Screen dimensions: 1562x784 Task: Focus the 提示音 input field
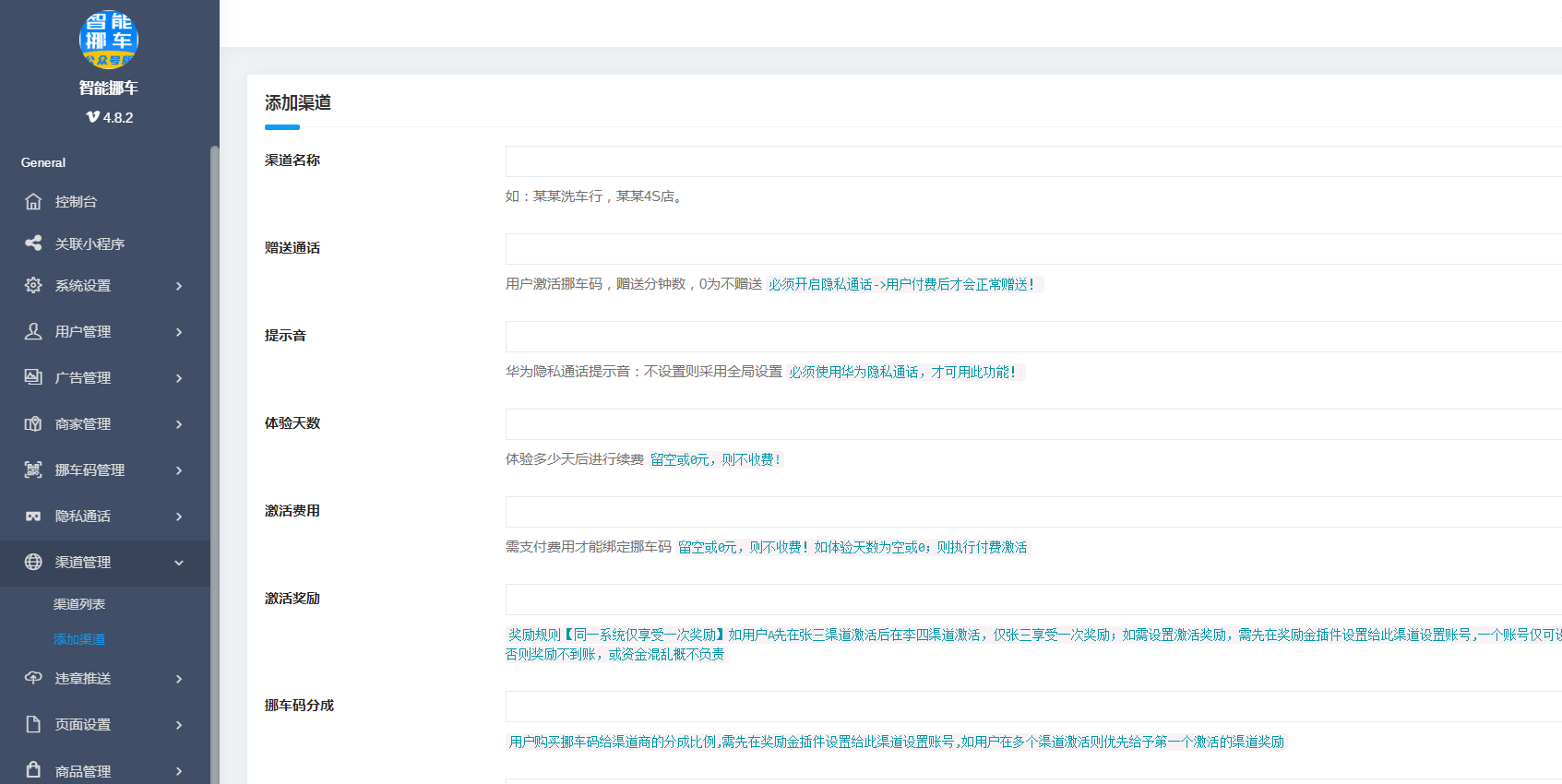click(1033, 337)
